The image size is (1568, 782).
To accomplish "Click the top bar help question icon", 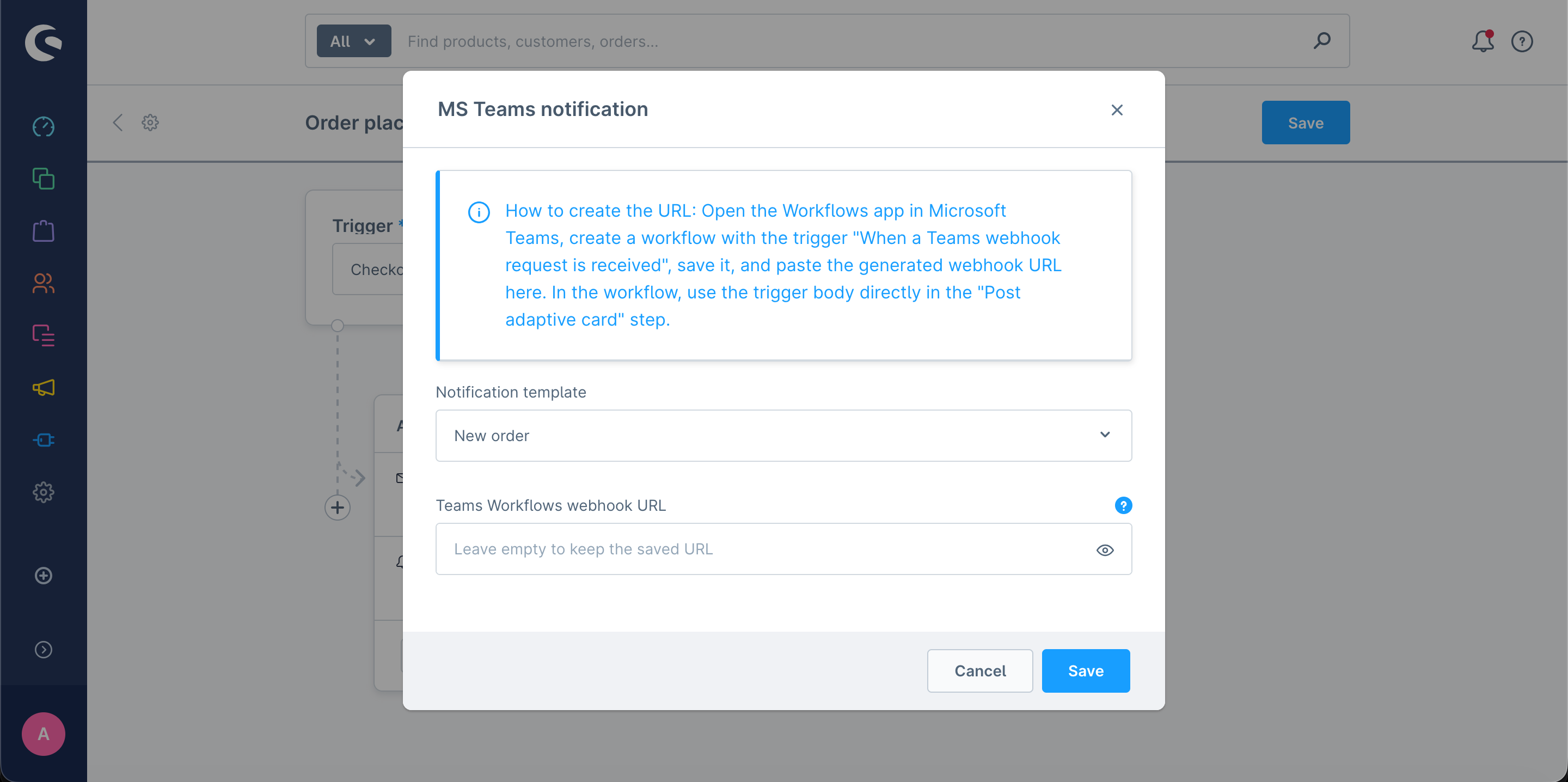I will pos(1522,41).
